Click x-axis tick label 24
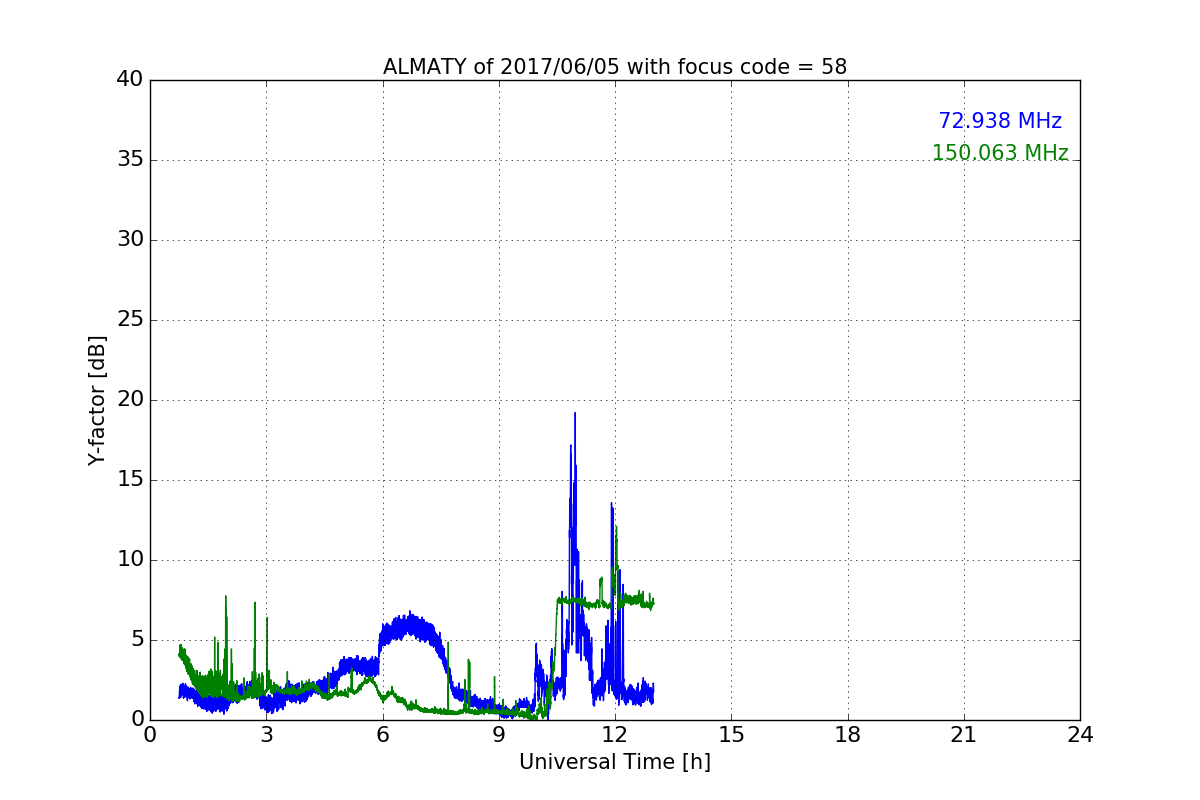 [x=1080, y=735]
